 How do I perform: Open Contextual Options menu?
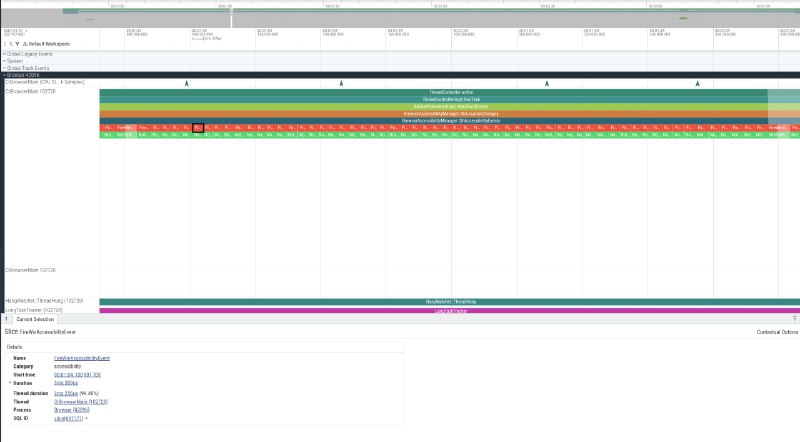(x=776, y=330)
